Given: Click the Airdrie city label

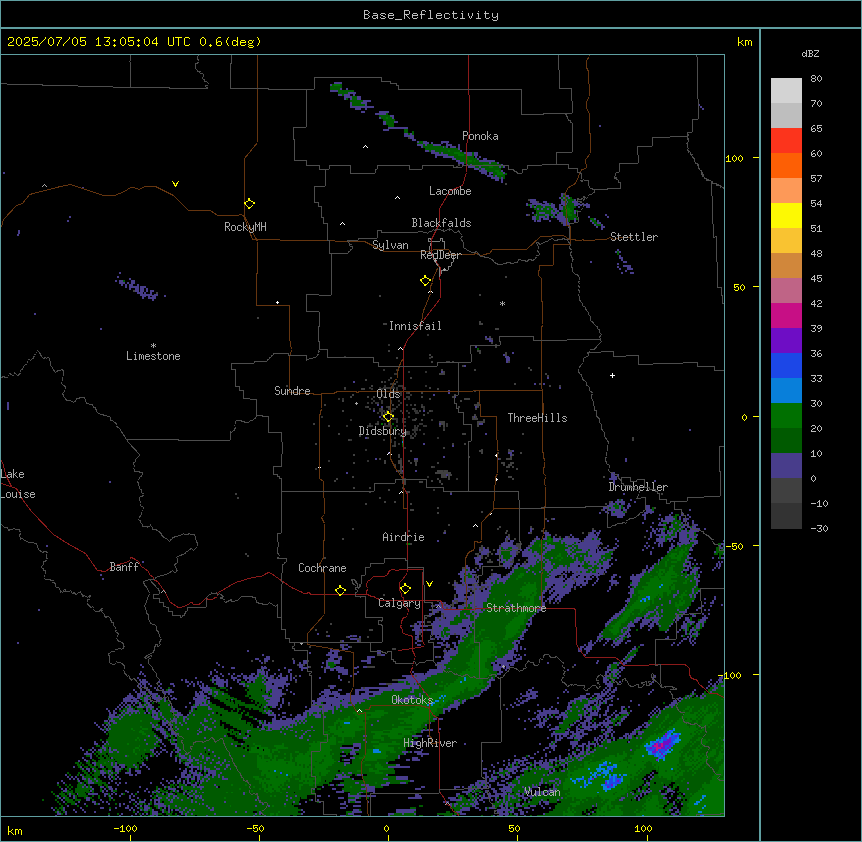Looking at the screenshot, I should [403, 537].
